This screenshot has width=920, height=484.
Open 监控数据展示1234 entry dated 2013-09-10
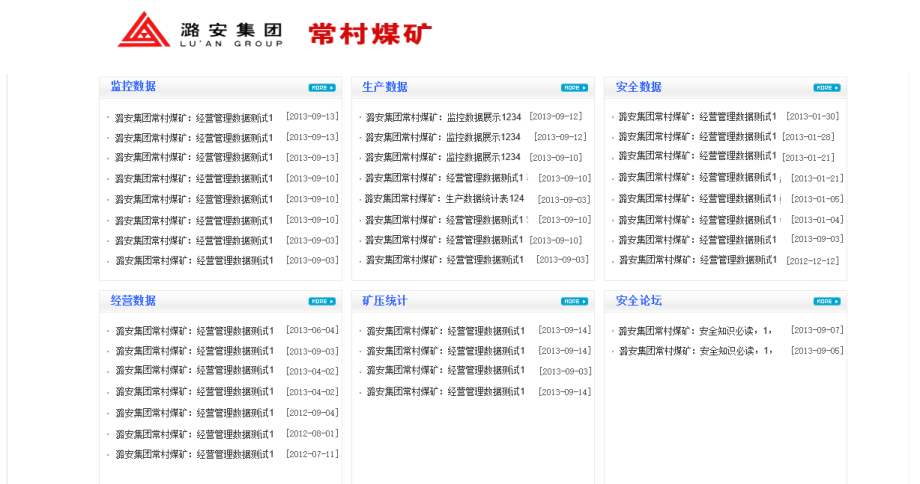pyautogui.click(x=443, y=157)
